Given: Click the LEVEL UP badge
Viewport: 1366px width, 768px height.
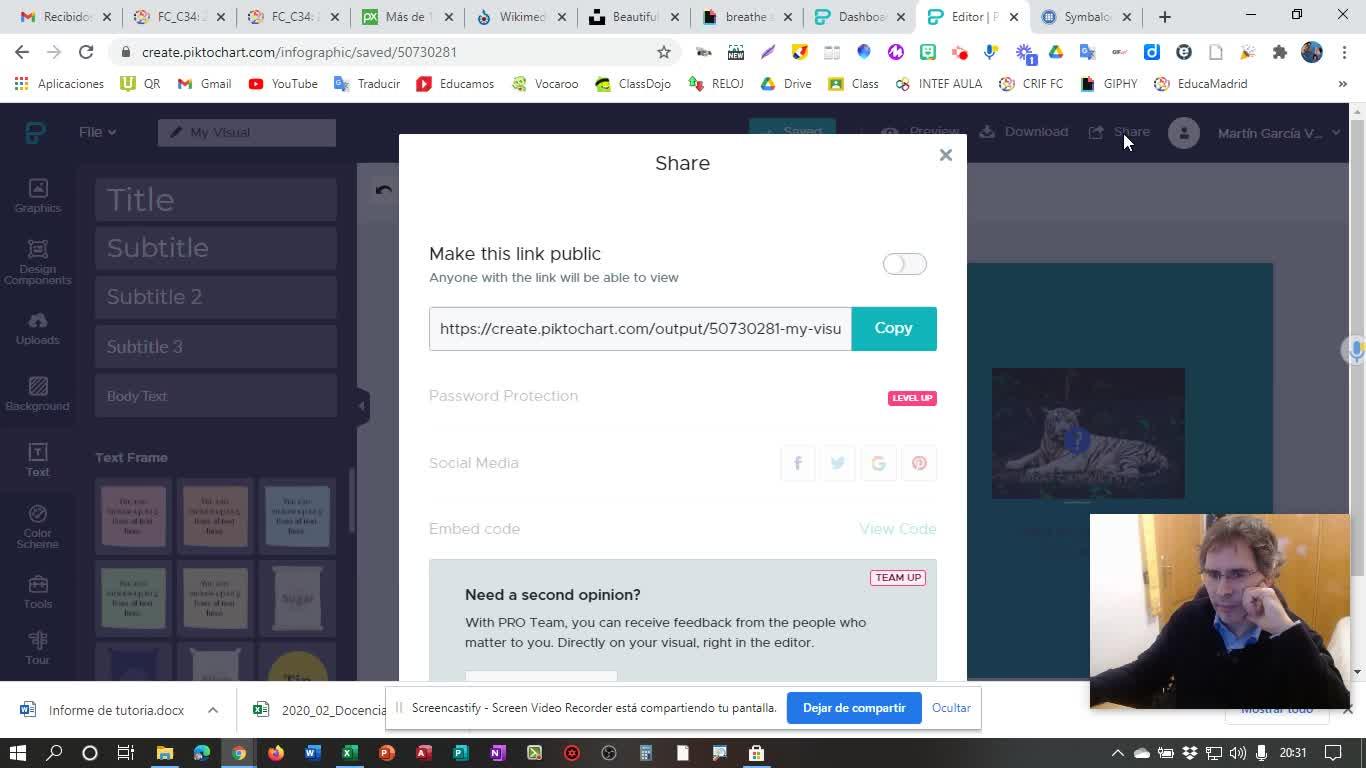Looking at the screenshot, I should (912, 398).
